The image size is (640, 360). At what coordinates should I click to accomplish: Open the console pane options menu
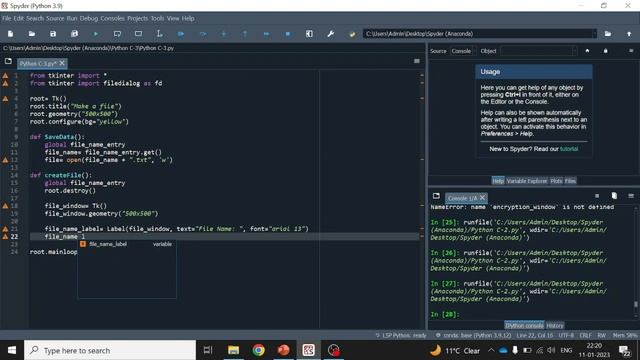click(x=631, y=196)
